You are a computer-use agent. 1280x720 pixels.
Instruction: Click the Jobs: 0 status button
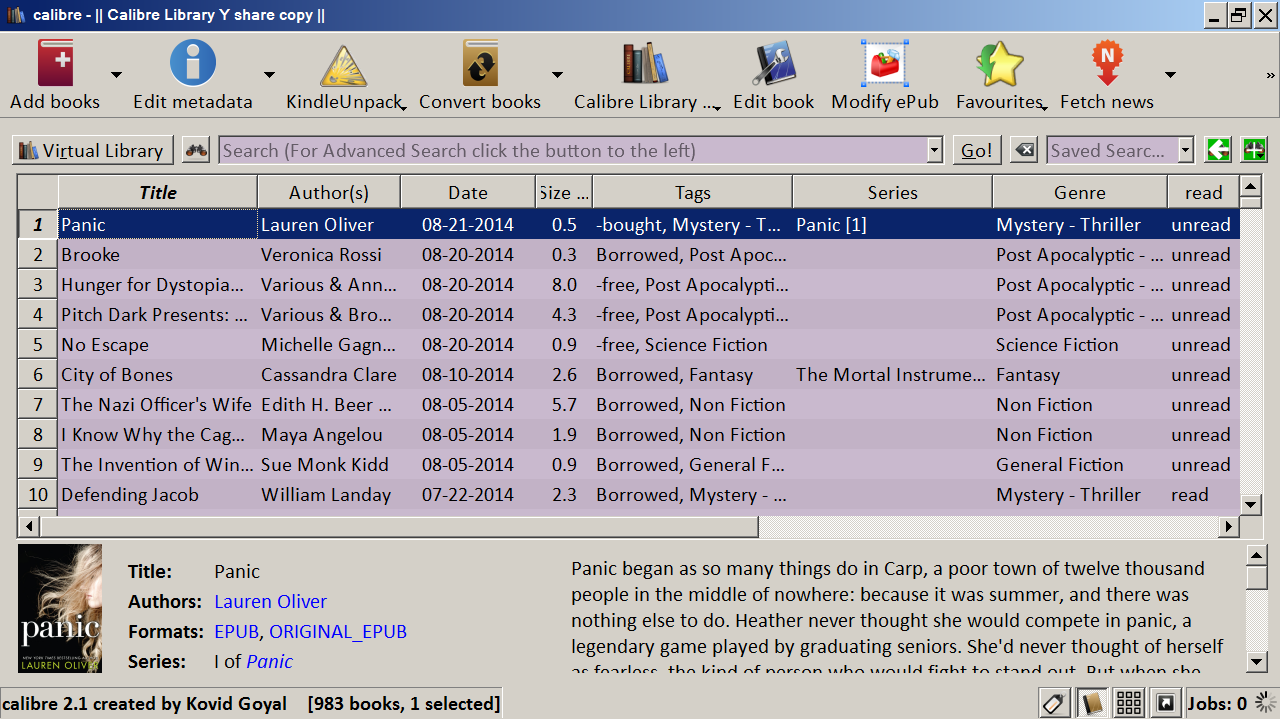coord(1217,703)
